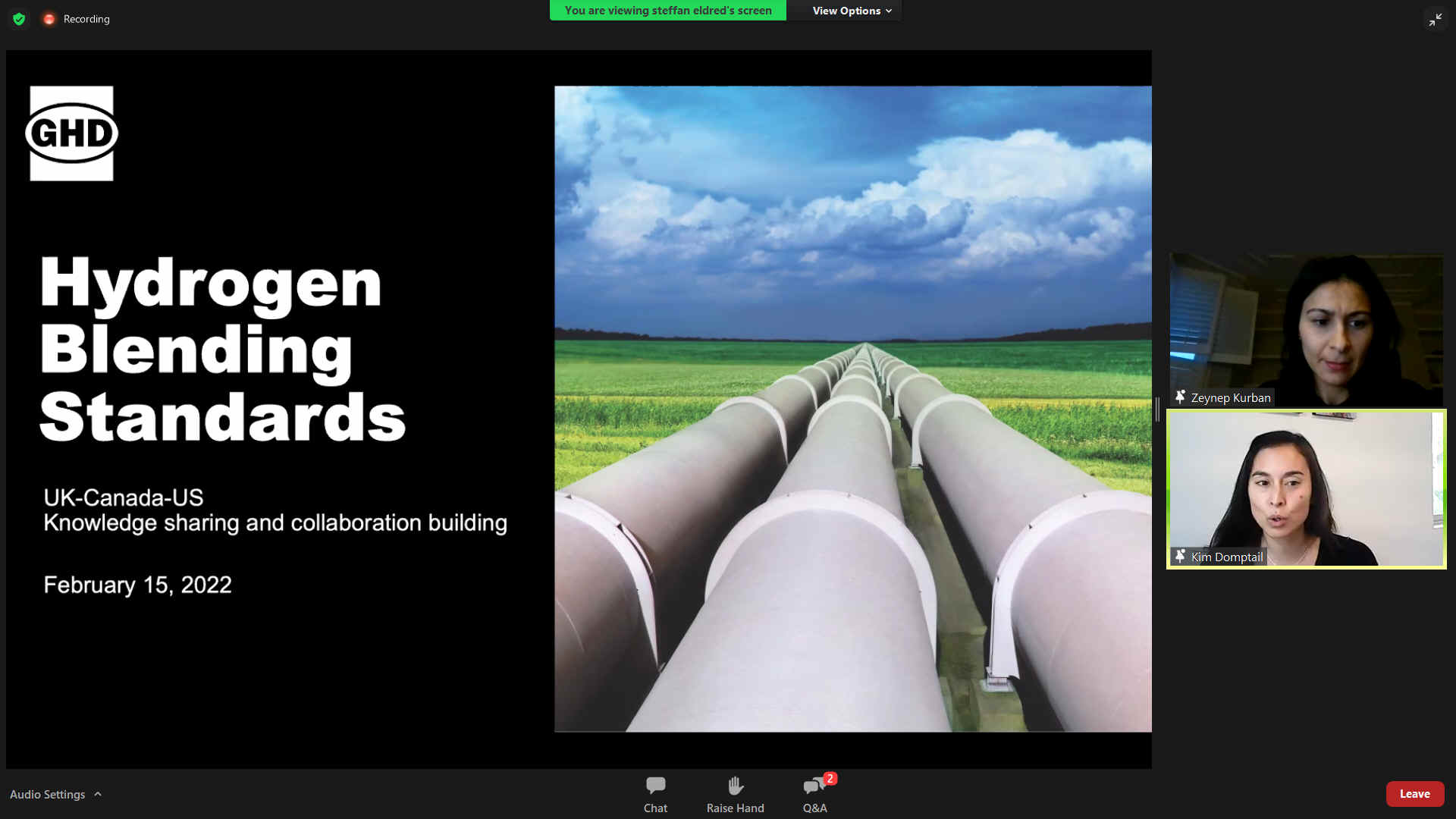Open the Q&A panel
Image resolution: width=1456 pixels, height=819 pixels.
point(815,795)
